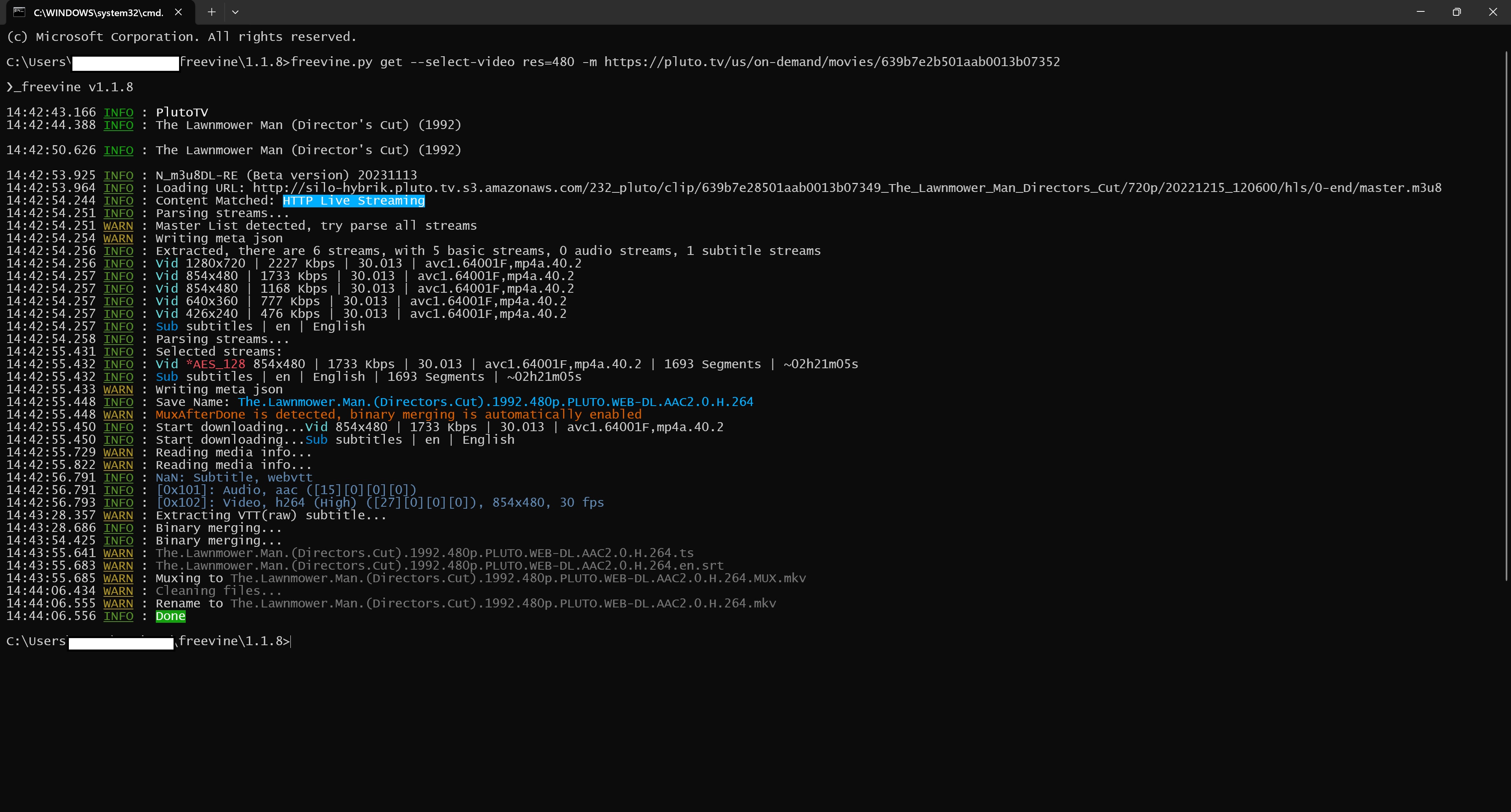Select the C:\WINDOWS\system32\cmd. tab
This screenshot has width=1511, height=812.
click(x=98, y=12)
